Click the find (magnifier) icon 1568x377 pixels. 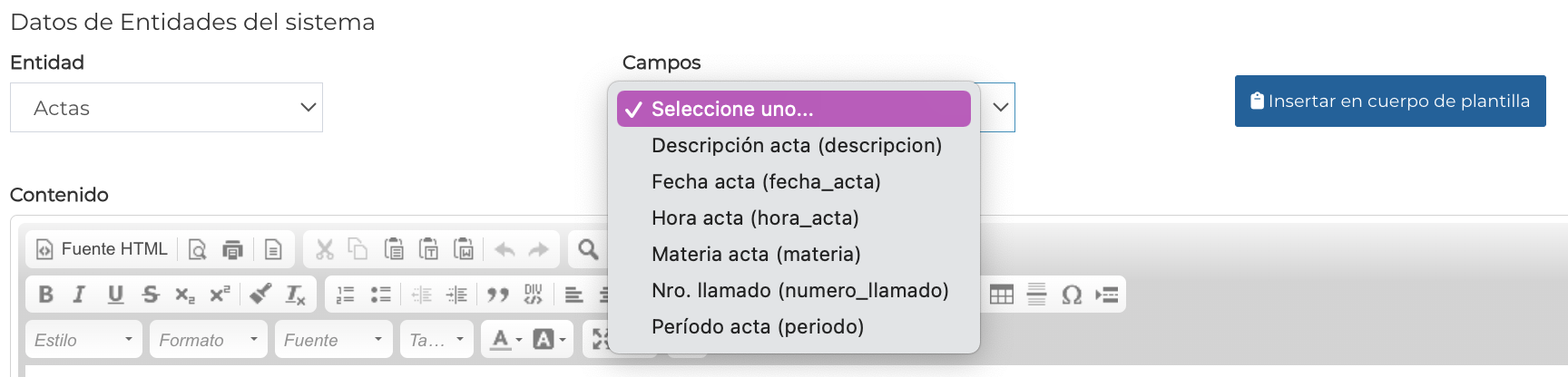point(588,249)
